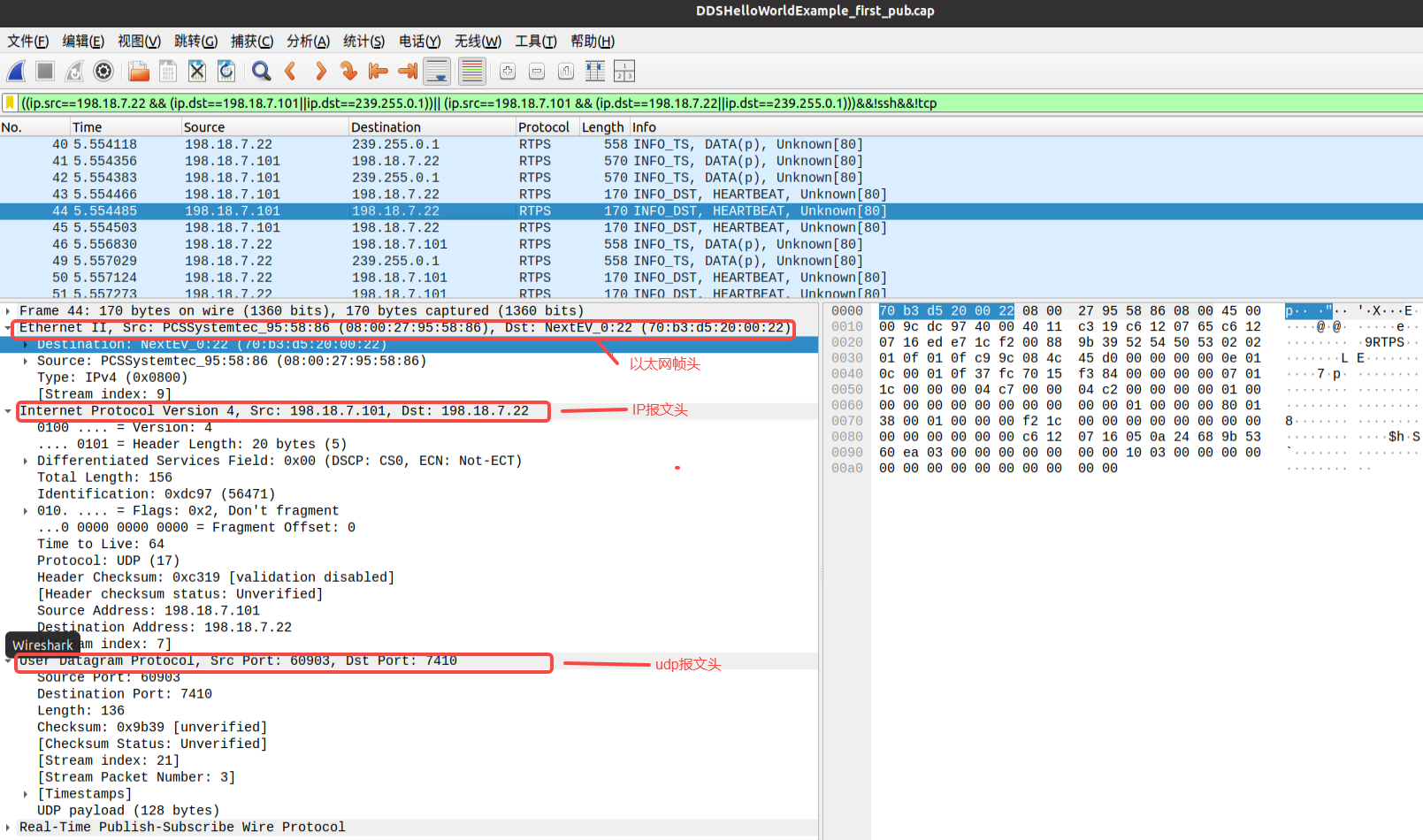Open the 文件(F) menu
The width and height of the screenshot is (1423, 840).
(28, 42)
